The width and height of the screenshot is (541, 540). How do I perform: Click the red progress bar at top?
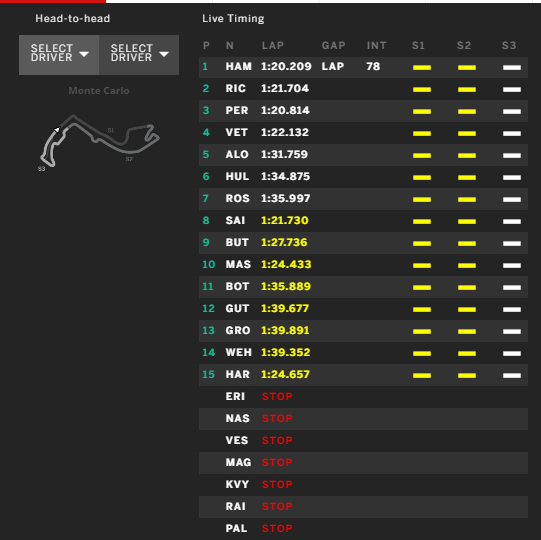coord(53,1)
